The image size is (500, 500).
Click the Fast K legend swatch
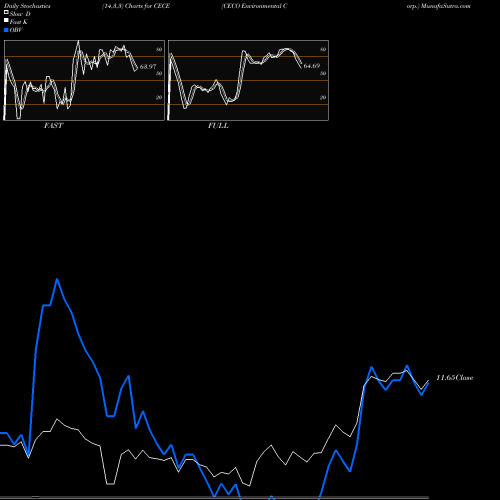coord(6,20)
